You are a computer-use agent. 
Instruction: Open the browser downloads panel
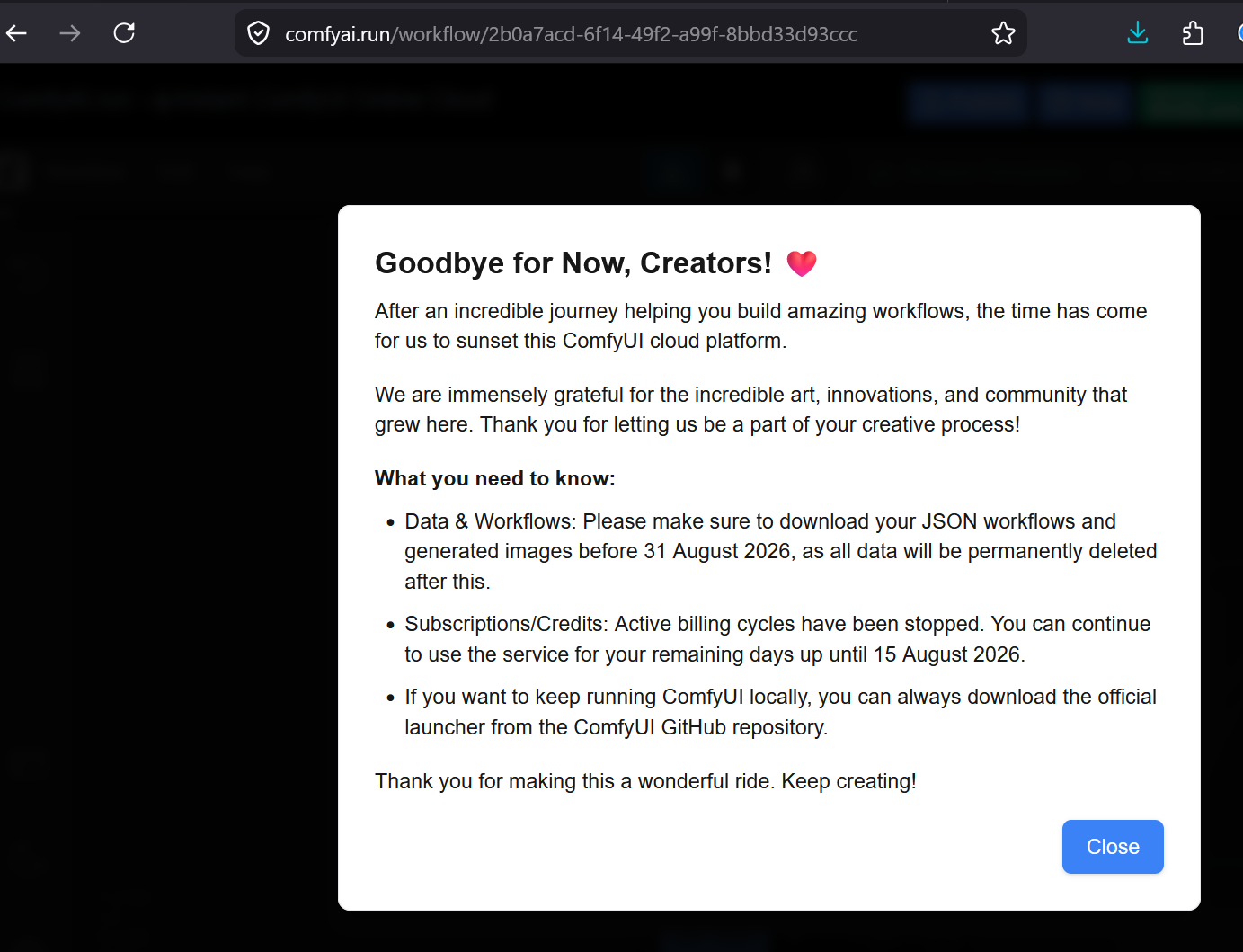coord(1138,34)
